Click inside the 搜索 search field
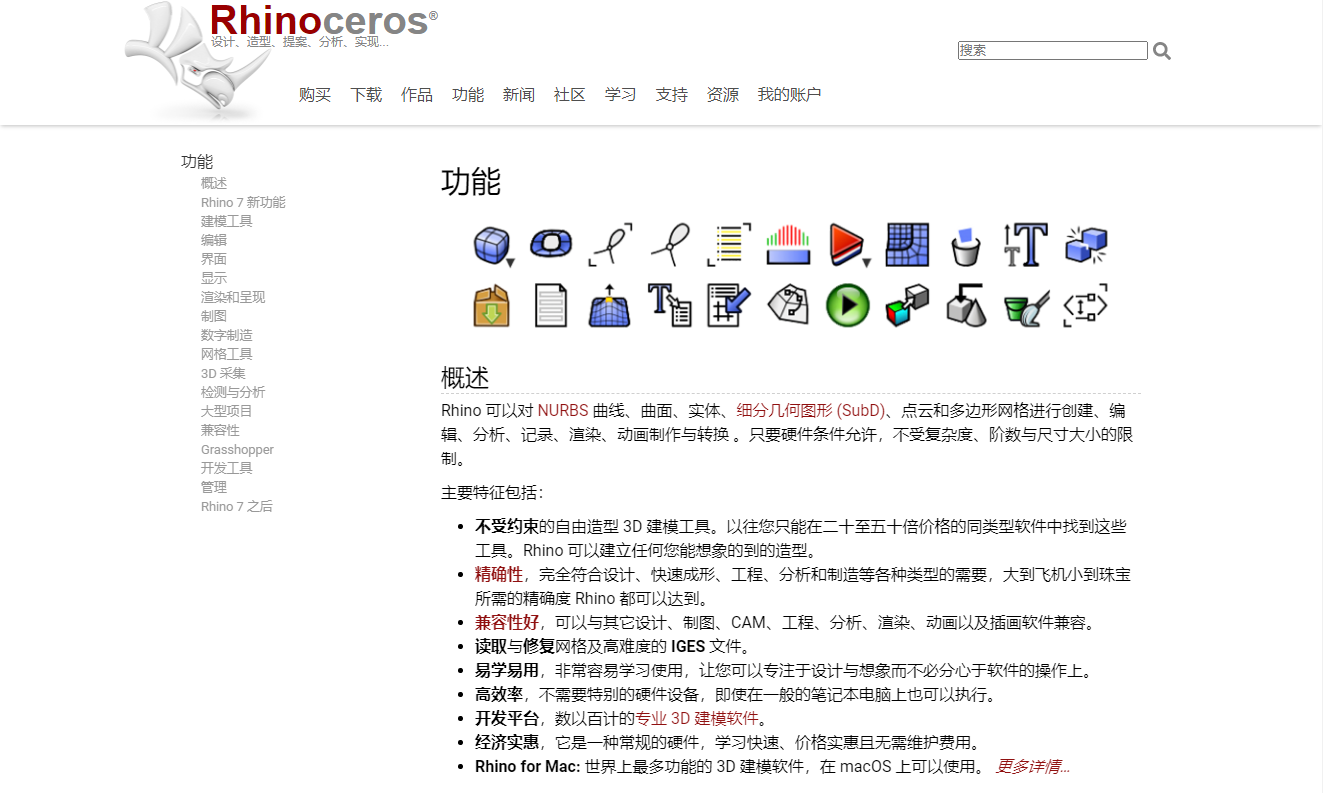The image size is (1323, 793). pos(1050,49)
